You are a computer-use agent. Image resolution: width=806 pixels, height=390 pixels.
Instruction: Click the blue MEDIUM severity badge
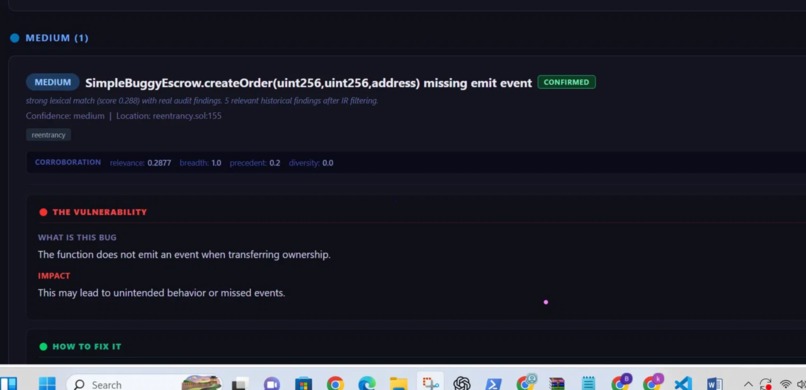(52, 82)
